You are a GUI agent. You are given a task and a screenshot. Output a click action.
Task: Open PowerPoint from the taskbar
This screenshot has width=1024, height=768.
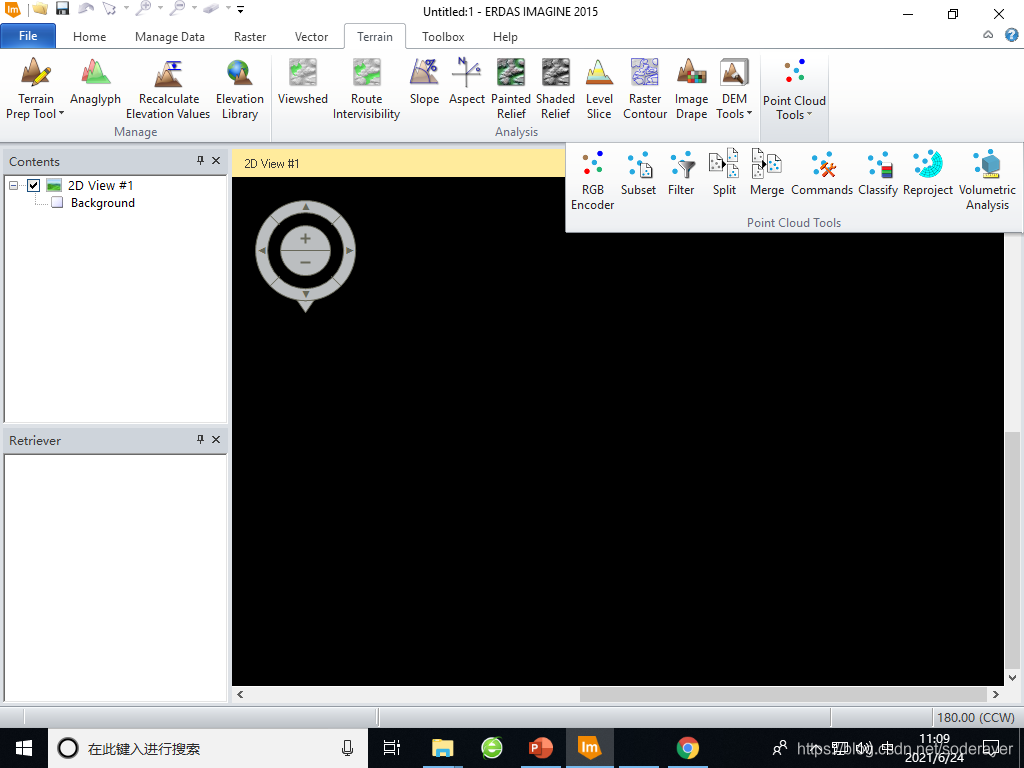click(x=540, y=748)
